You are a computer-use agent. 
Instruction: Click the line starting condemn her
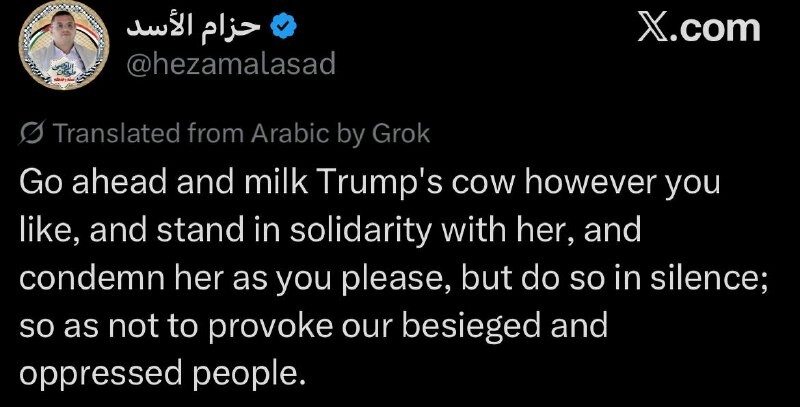(x=394, y=280)
